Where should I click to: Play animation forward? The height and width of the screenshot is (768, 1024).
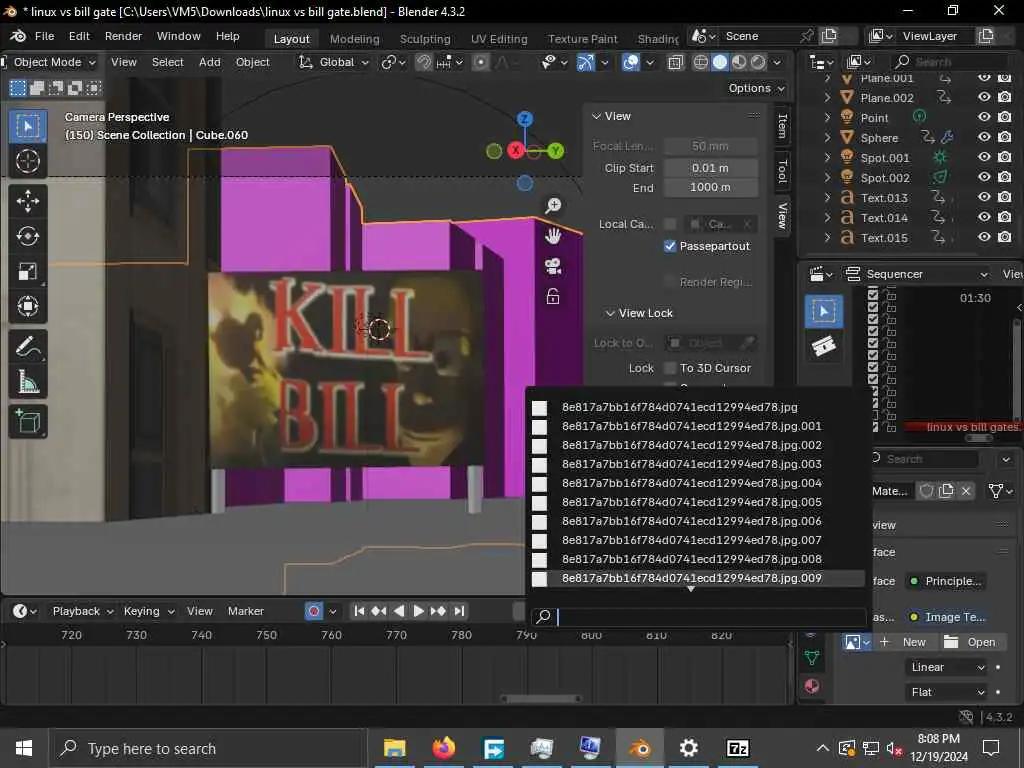[419, 611]
